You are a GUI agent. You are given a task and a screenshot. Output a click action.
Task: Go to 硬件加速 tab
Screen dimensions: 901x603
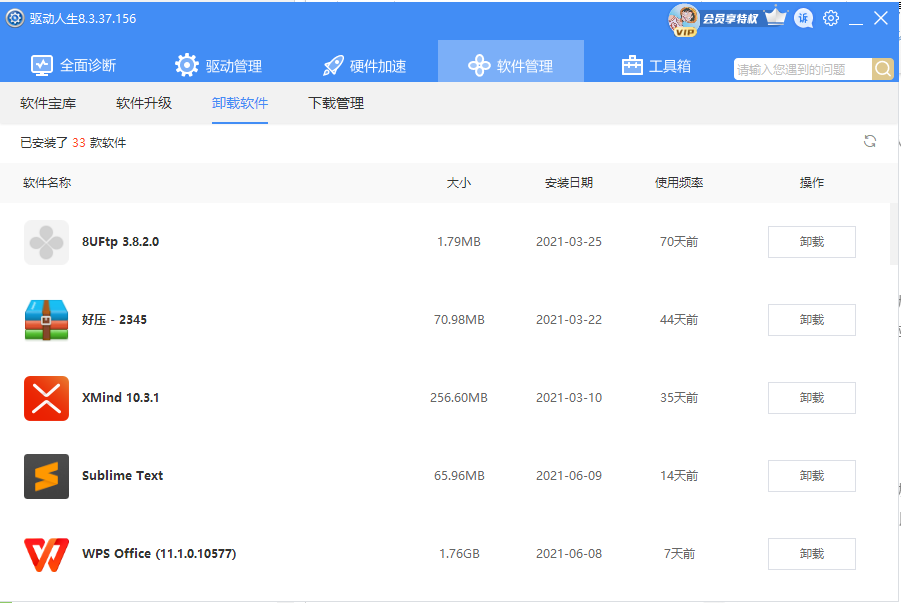pyautogui.click(x=364, y=66)
